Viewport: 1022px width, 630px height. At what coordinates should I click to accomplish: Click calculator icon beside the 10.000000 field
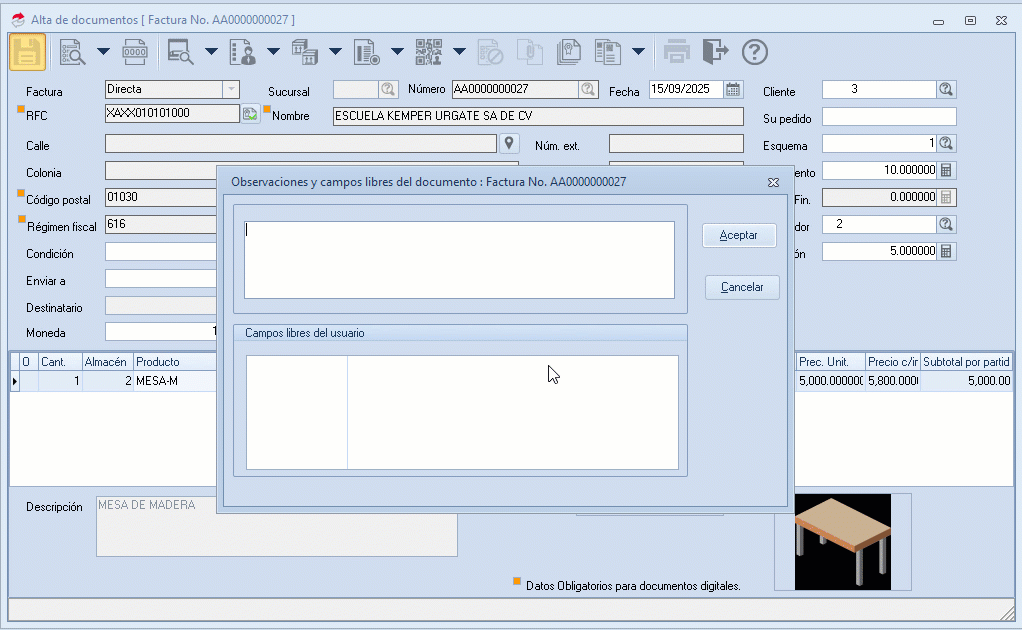click(946, 171)
